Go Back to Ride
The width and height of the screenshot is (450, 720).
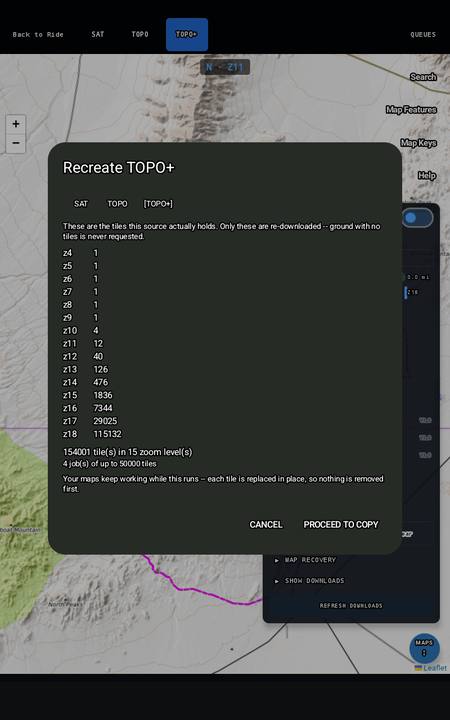(x=38, y=34)
